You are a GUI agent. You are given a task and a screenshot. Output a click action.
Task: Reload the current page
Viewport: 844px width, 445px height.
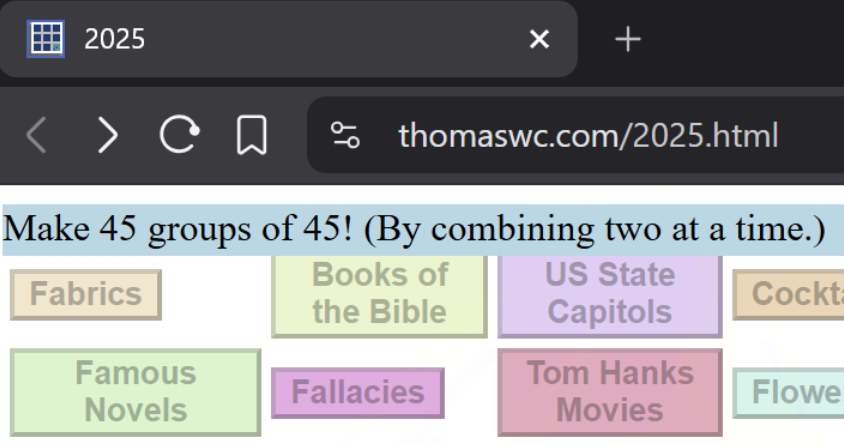click(x=179, y=135)
